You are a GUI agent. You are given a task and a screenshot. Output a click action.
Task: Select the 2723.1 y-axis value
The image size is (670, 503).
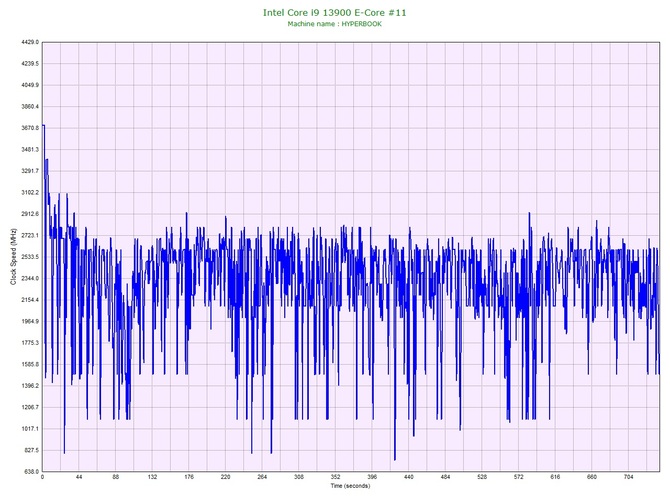[x=30, y=235]
